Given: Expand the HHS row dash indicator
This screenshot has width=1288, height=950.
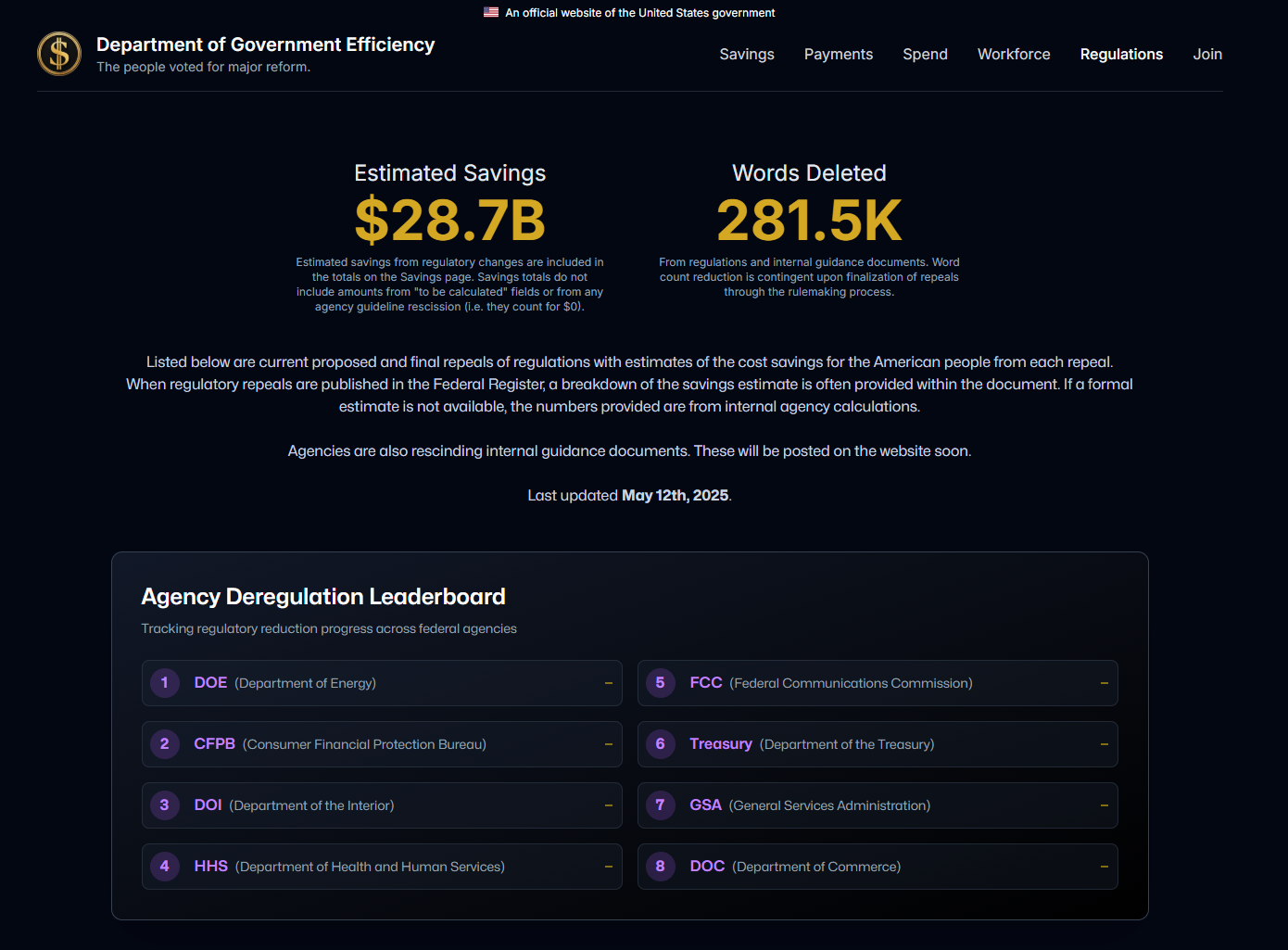Looking at the screenshot, I should (x=609, y=867).
